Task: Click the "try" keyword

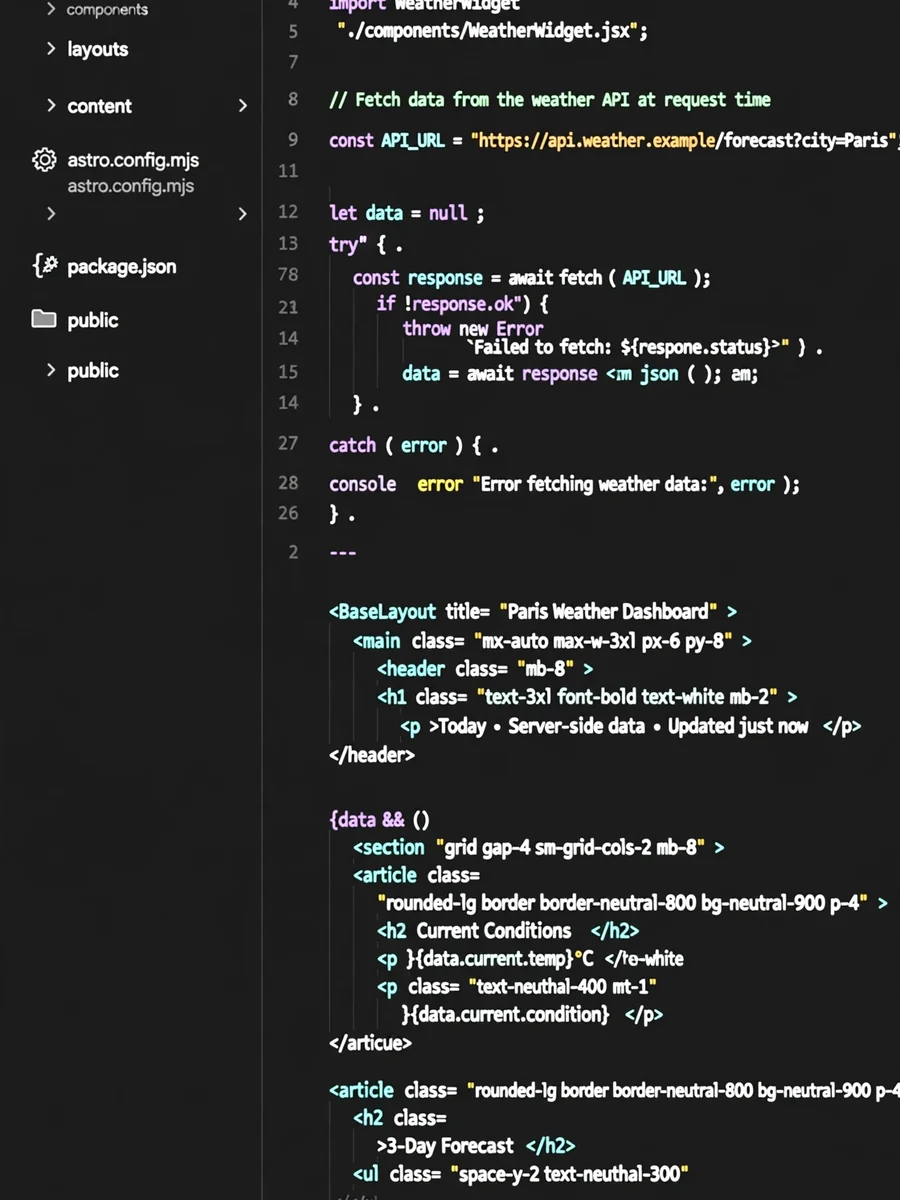Action: click(343, 244)
